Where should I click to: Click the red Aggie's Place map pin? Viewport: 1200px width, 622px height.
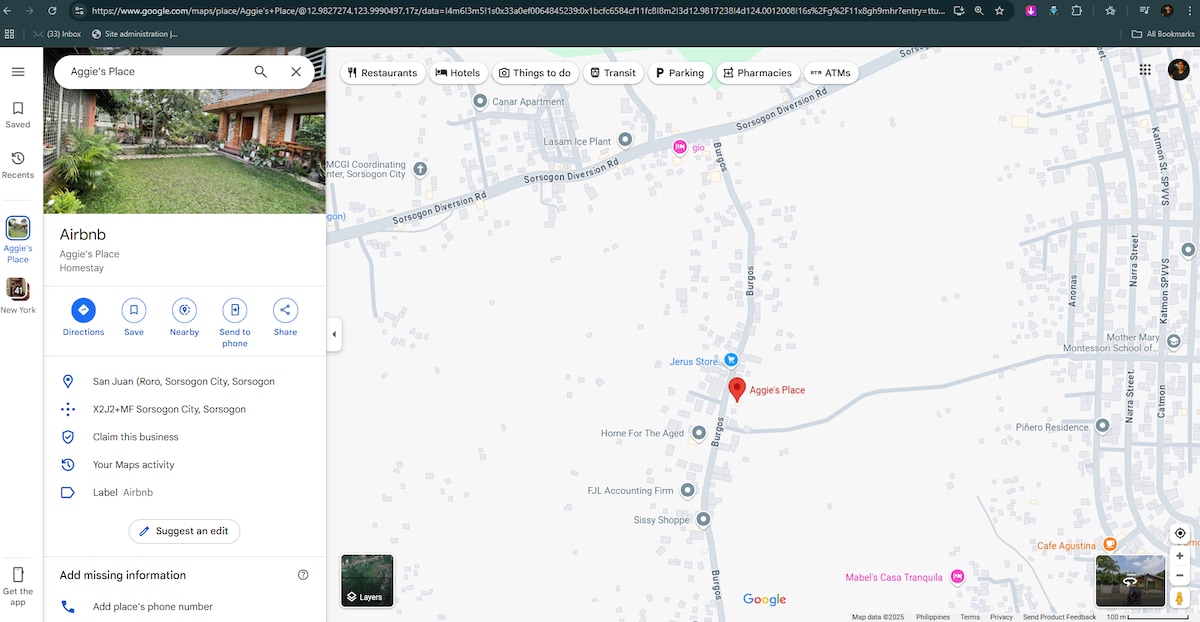[737, 389]
